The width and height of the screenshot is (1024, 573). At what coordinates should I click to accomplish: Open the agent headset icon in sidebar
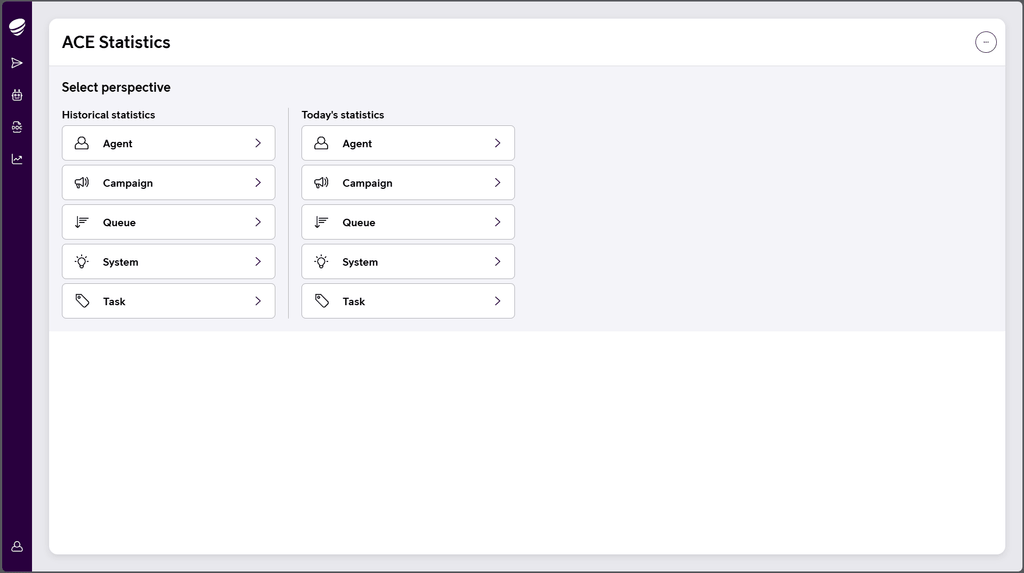[17, 127]
